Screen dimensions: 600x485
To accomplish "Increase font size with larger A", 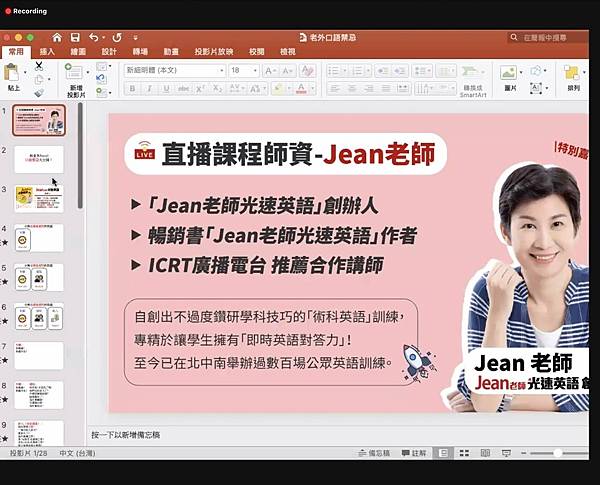I will [270, 71].
